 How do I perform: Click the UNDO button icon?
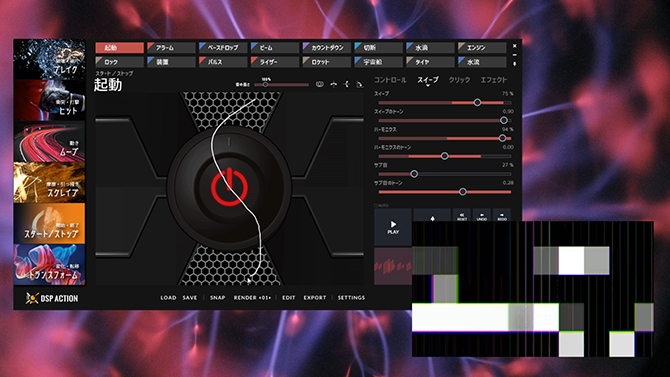click(482, 216)
